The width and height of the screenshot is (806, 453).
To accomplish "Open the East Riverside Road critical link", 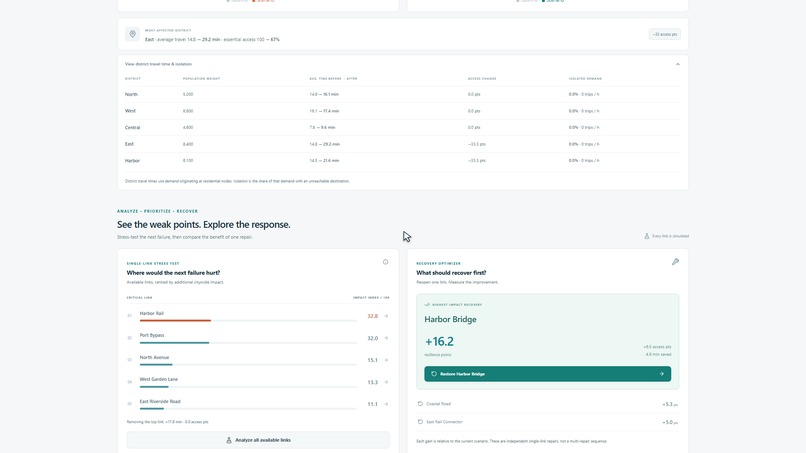I will [258, 404].
